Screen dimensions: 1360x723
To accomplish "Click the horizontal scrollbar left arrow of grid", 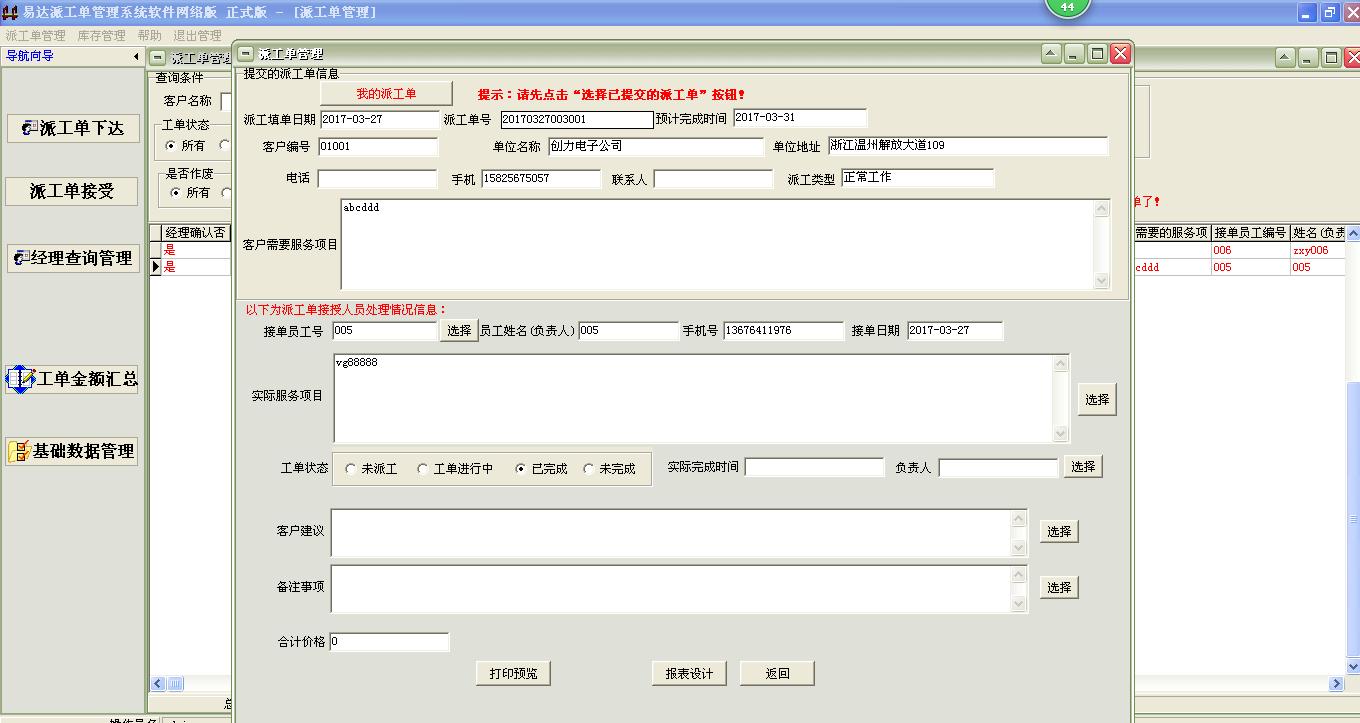I will (x=158, y=684).
